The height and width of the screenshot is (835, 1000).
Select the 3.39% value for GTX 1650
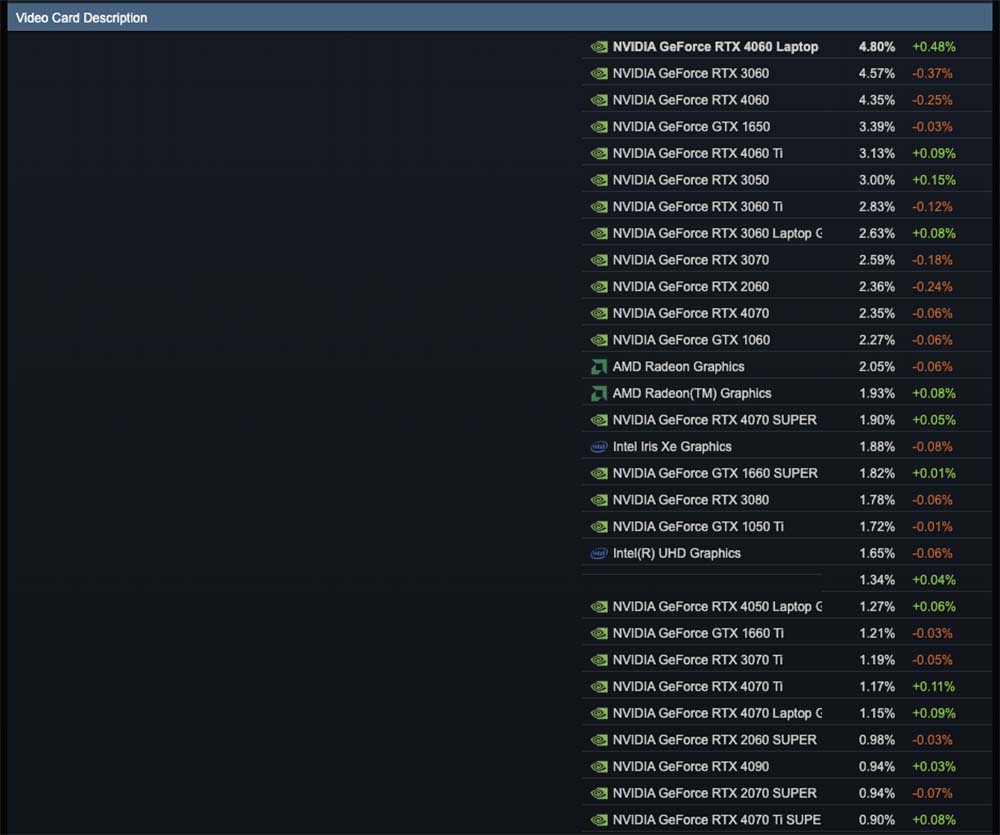pyautogui.click(x=876, y=127)
